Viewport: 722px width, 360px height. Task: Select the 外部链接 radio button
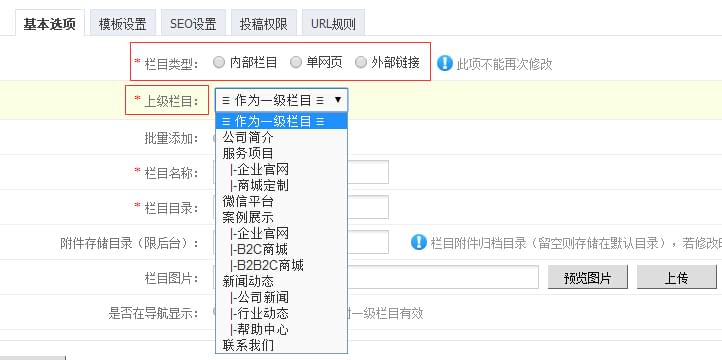(x=361, y=62)
